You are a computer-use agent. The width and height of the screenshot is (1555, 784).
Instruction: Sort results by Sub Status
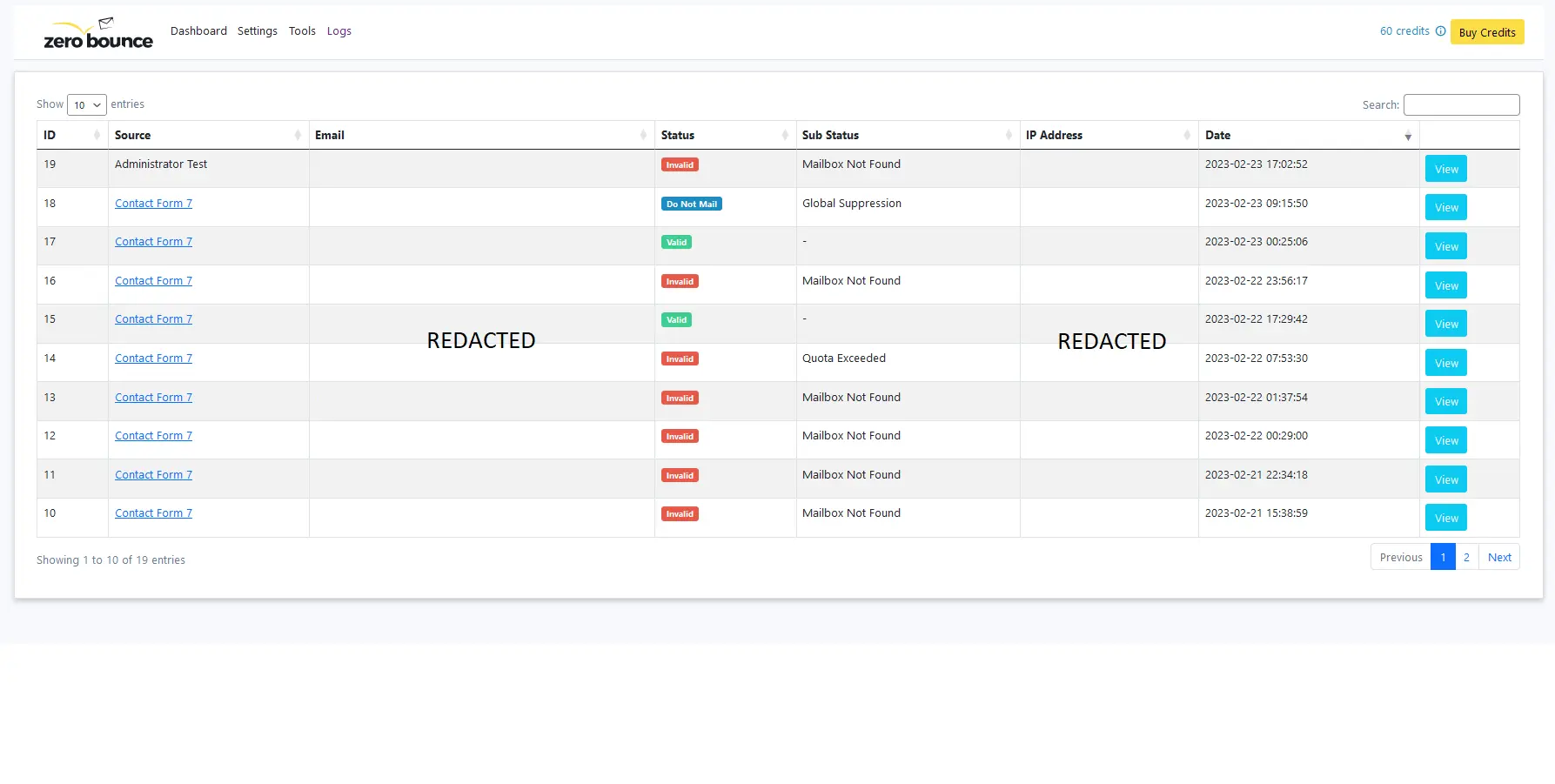(x=1009, y=135)
